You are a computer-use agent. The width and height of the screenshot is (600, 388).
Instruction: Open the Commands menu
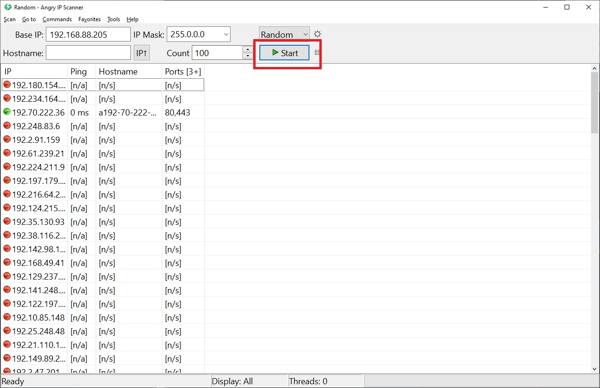[57, 19]
